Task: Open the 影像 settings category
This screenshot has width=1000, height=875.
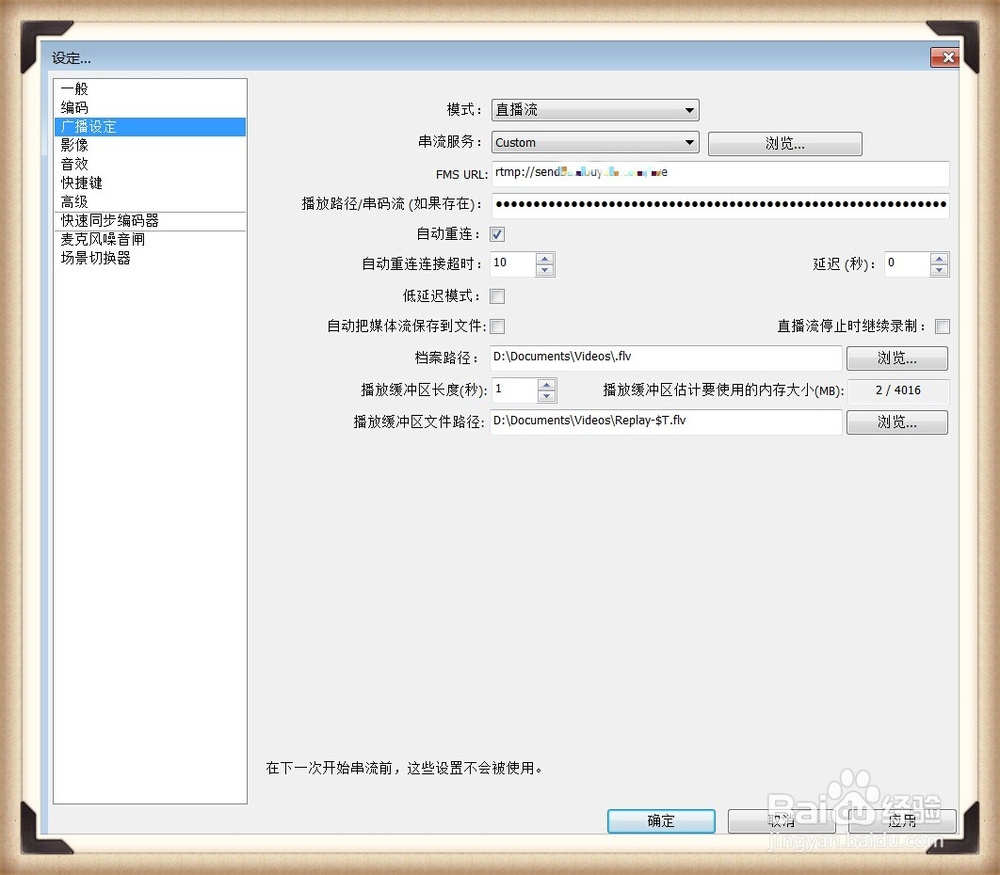Action: (150, 145)
